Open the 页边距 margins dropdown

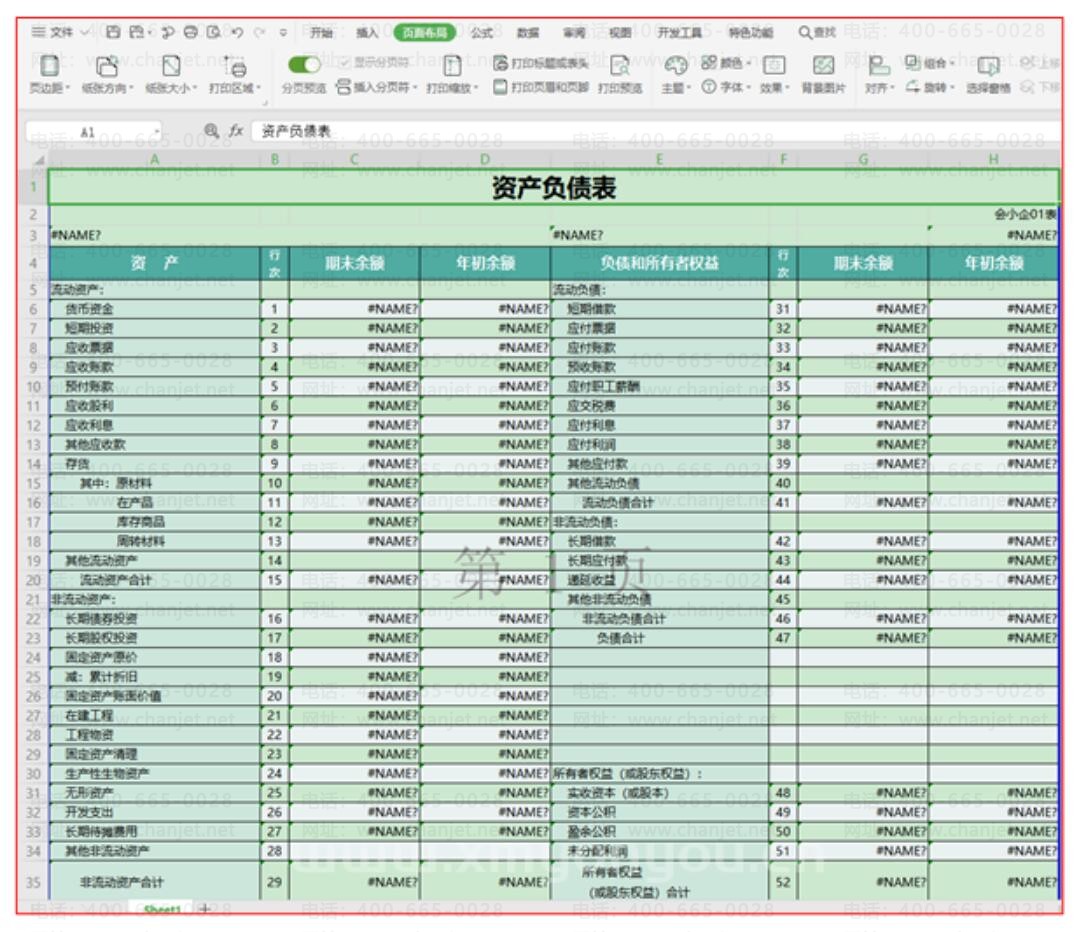coord(49,75)
